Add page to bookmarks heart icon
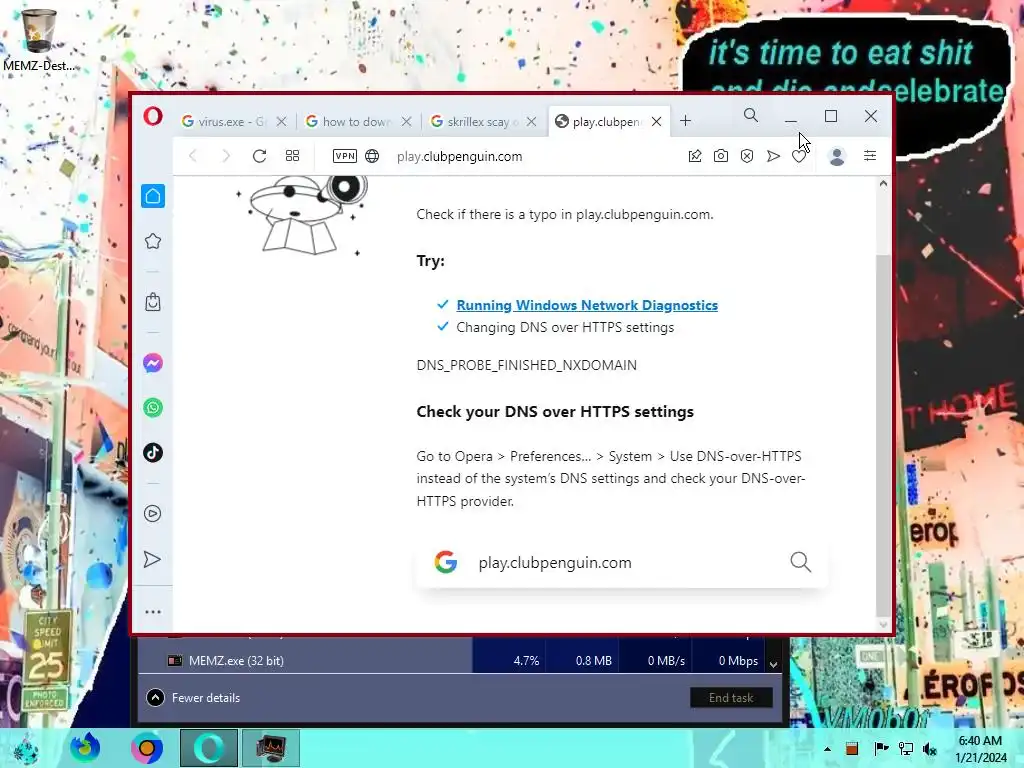Image resolution: width=1024 pixels, height=768 pixels. pos(799,157)
